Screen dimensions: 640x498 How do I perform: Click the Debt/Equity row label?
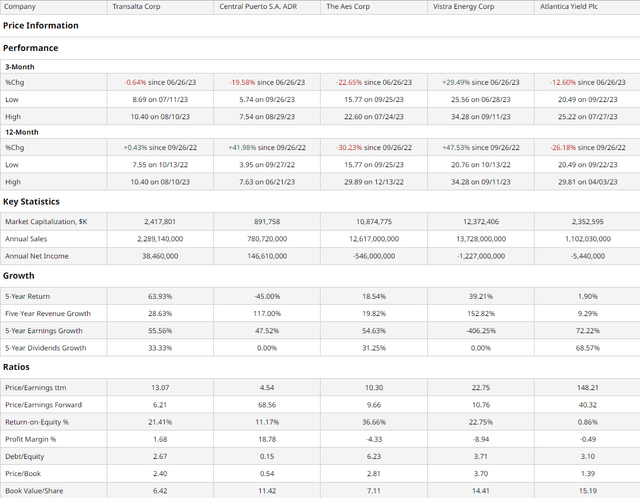pyautogui.click(x=24, y=456)
